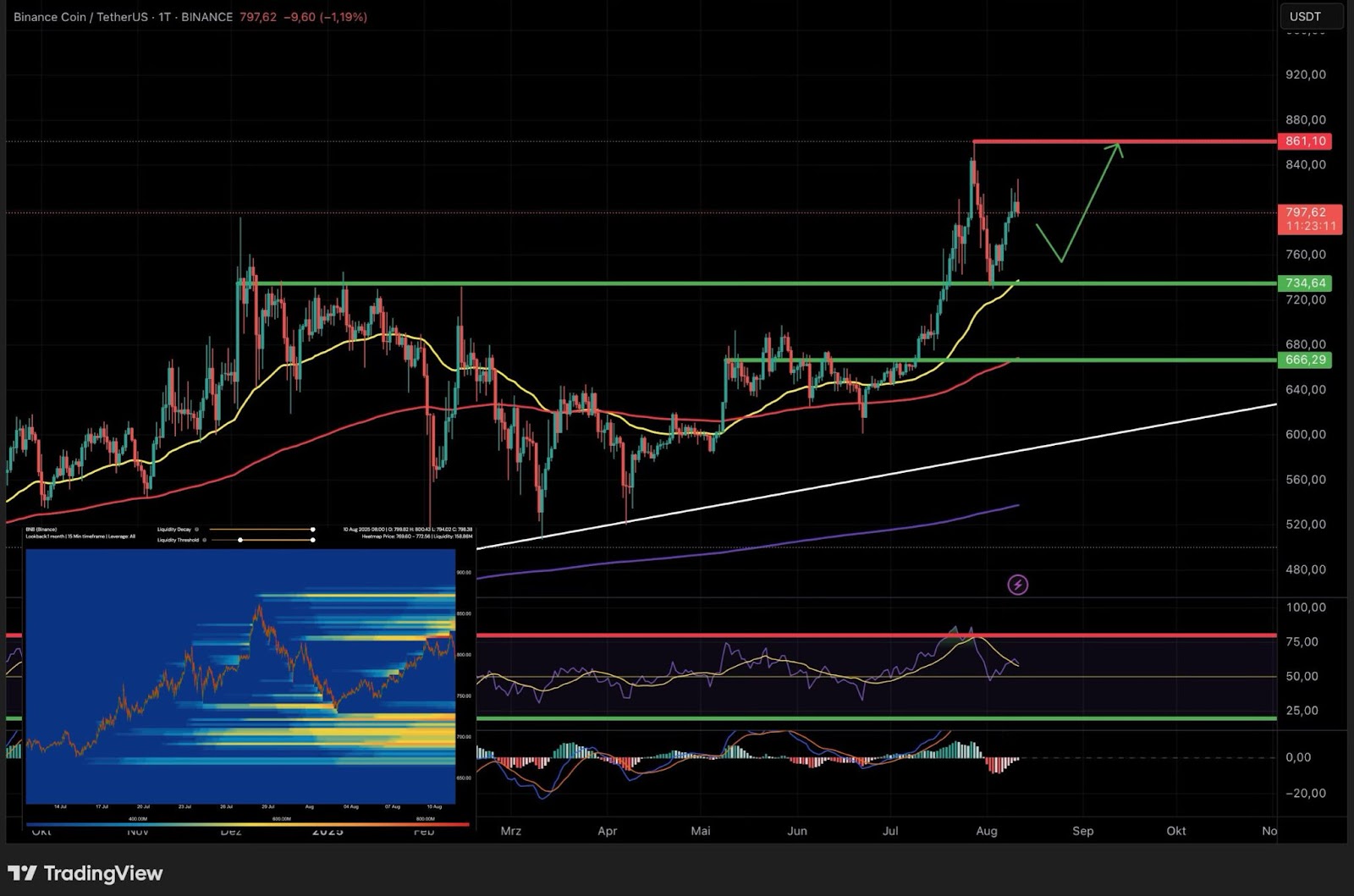
Task: Open the Liquidity Threshold info icon
Action: [x=204, y=538]
